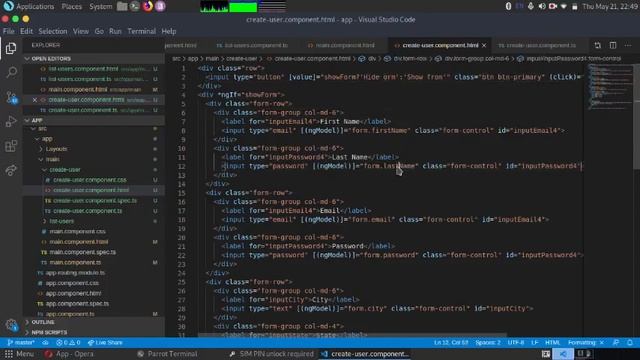Open the Run menu
640x360 pixels.
[x=115, y=31]
